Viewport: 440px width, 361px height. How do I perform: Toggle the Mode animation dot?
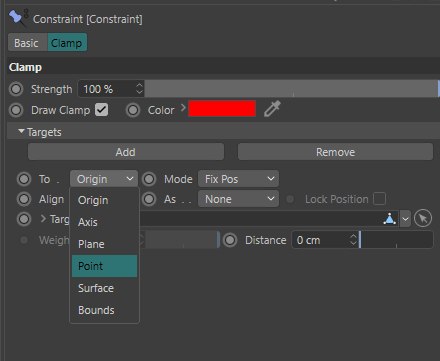click(x=149, y=179)
